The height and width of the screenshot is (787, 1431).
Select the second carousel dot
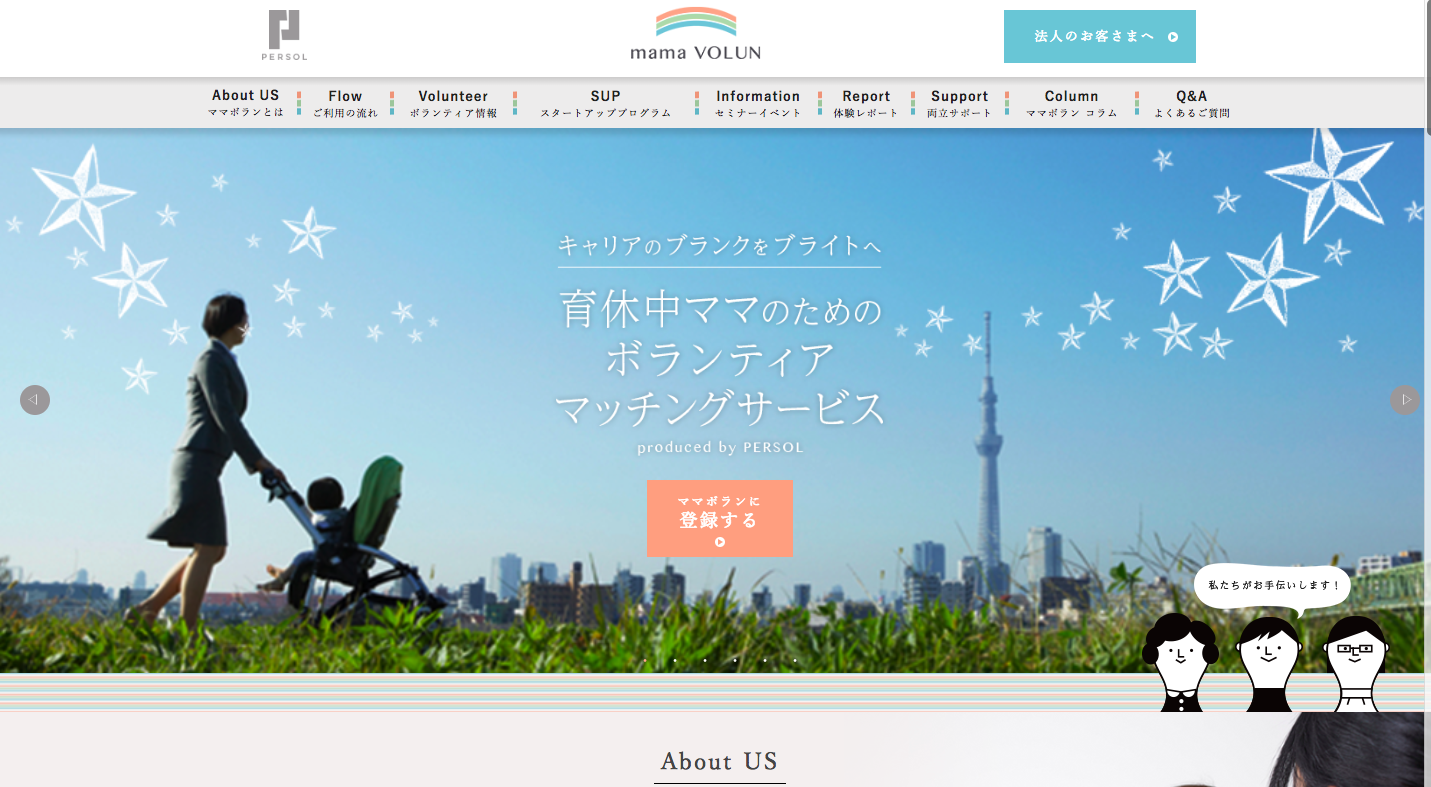pyautogui.click(x=675, y=660)
